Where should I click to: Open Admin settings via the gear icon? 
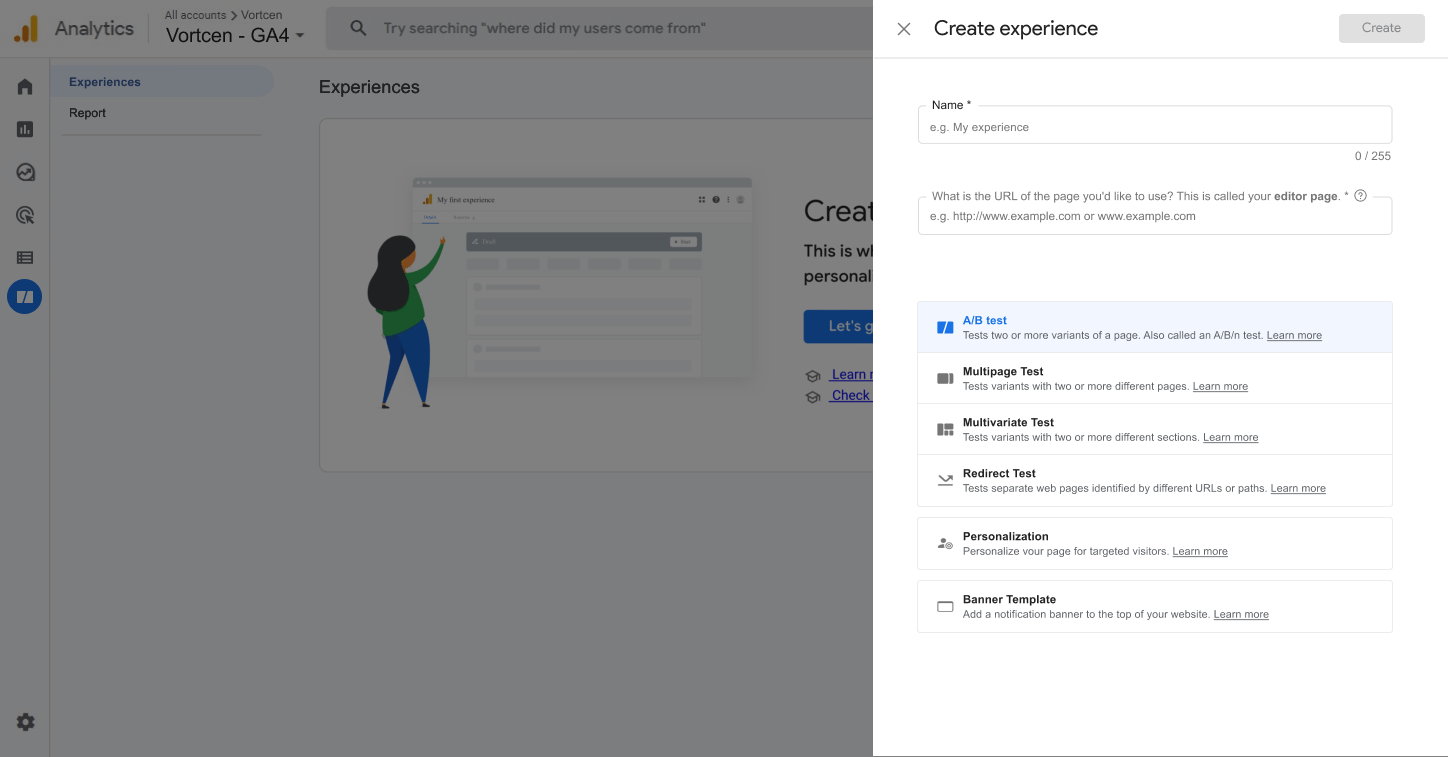24,721
